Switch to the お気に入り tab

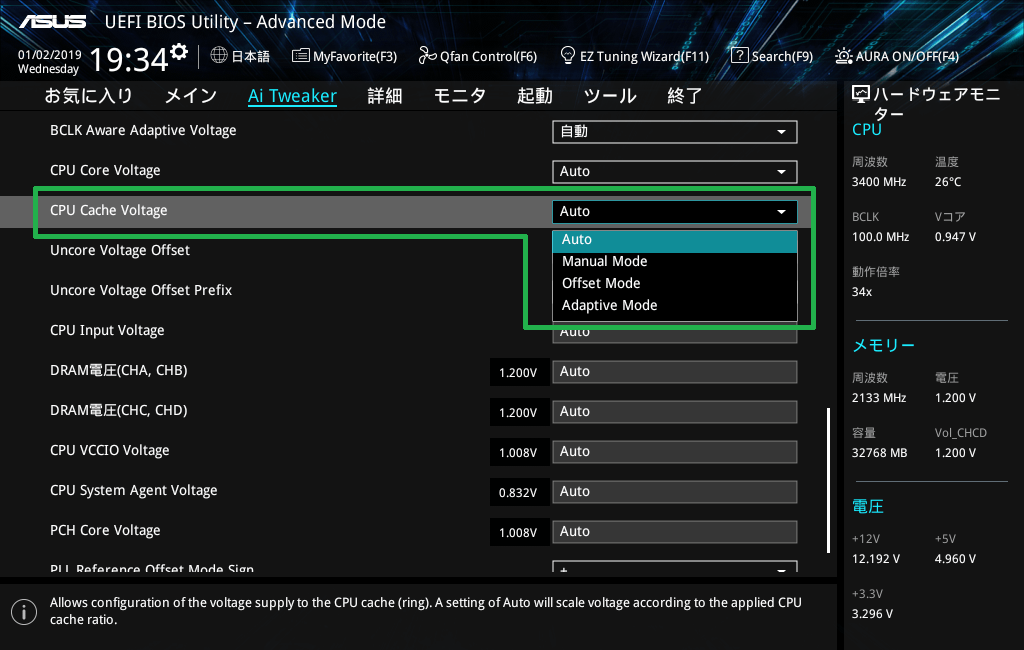pos(88,96)
